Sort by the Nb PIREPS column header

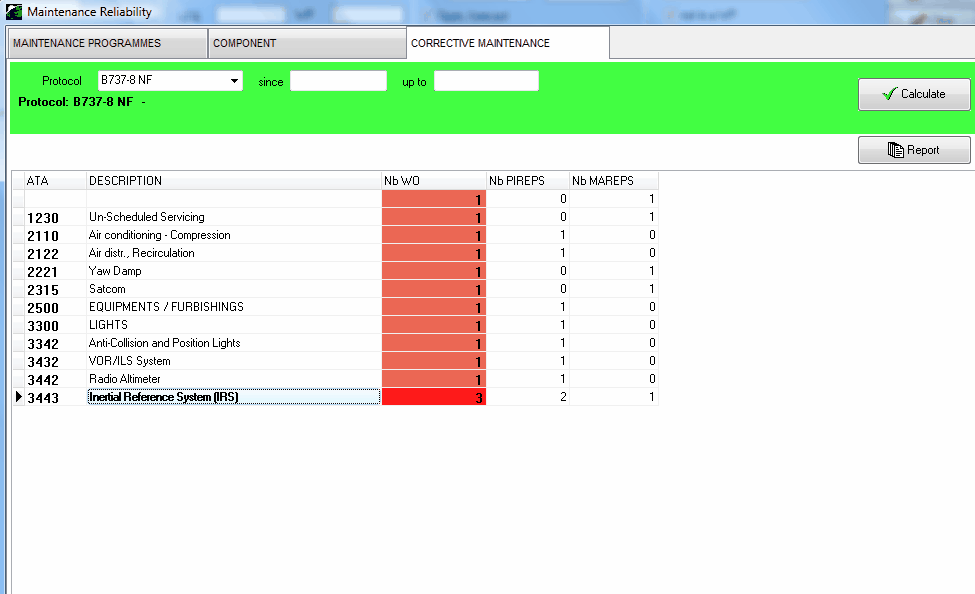(528, 181)
